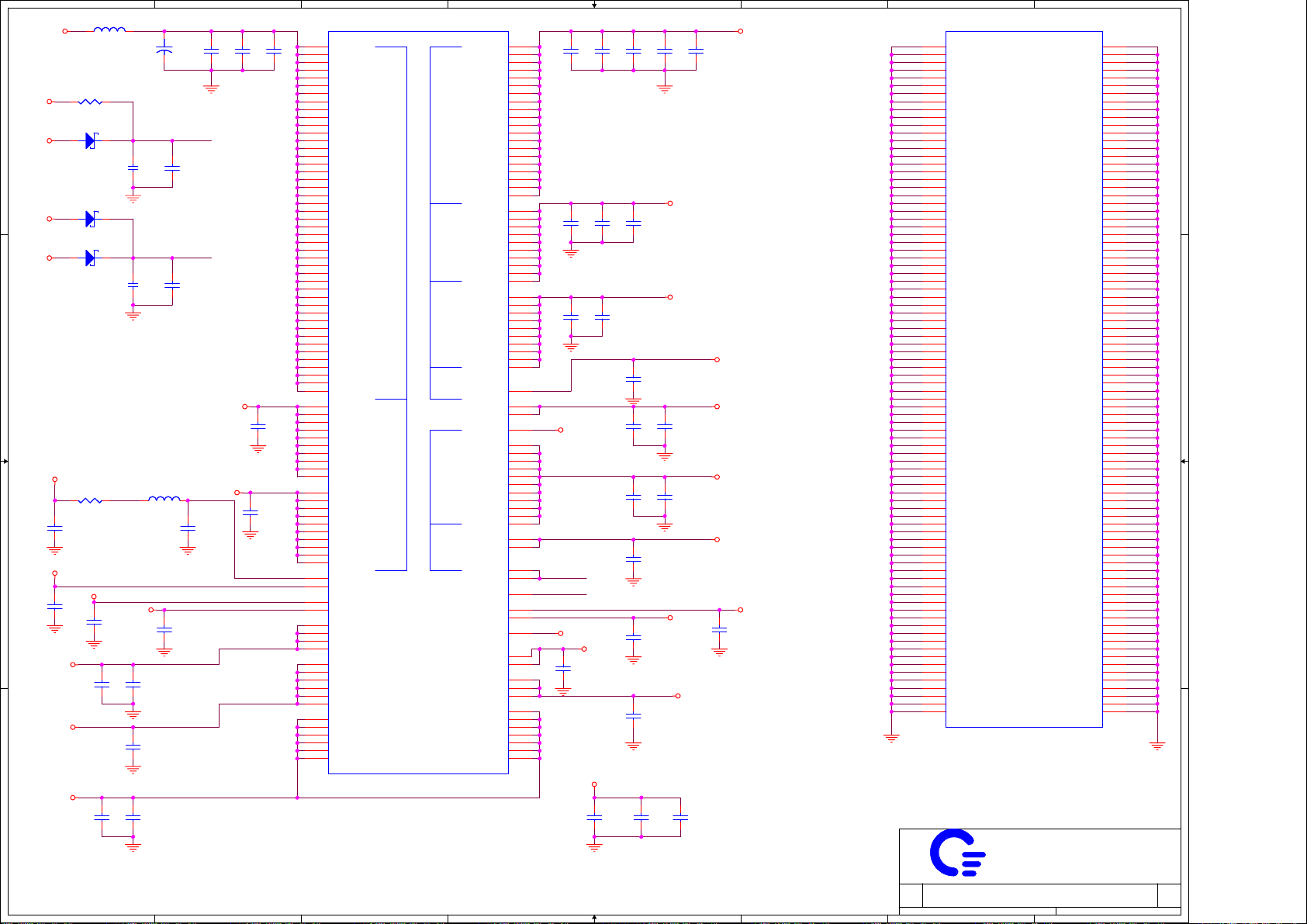1307x924 pixels.
Task: Select the resistor directly above the Schottky diodes
Action: tap(90, 102)
